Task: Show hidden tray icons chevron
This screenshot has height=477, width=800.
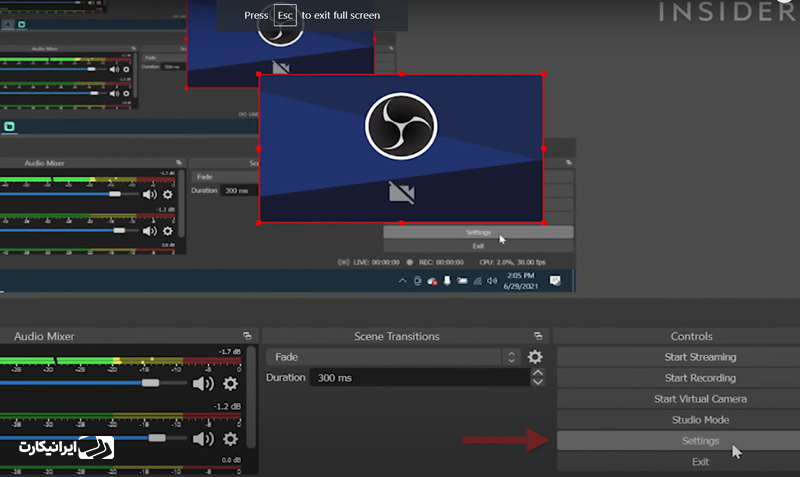Action: (x=403, y=281)
